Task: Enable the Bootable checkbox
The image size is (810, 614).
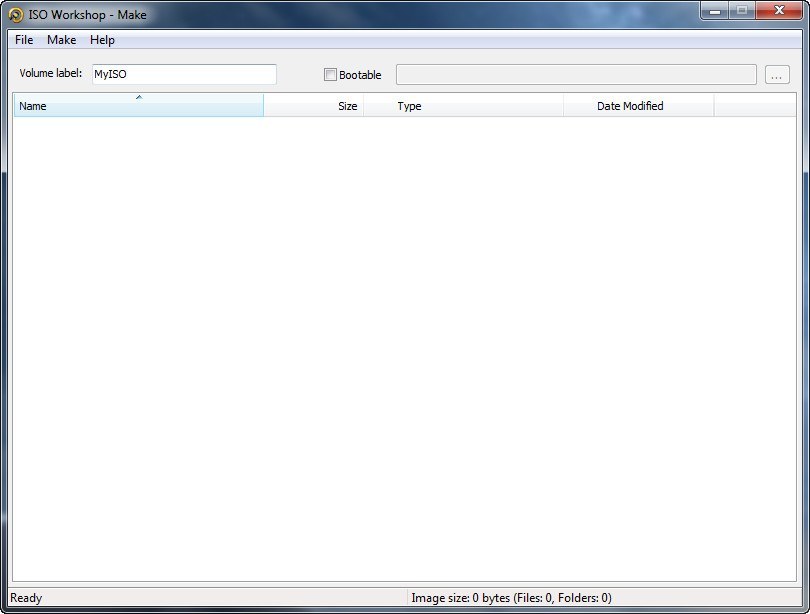Action: tap(330, 74)
